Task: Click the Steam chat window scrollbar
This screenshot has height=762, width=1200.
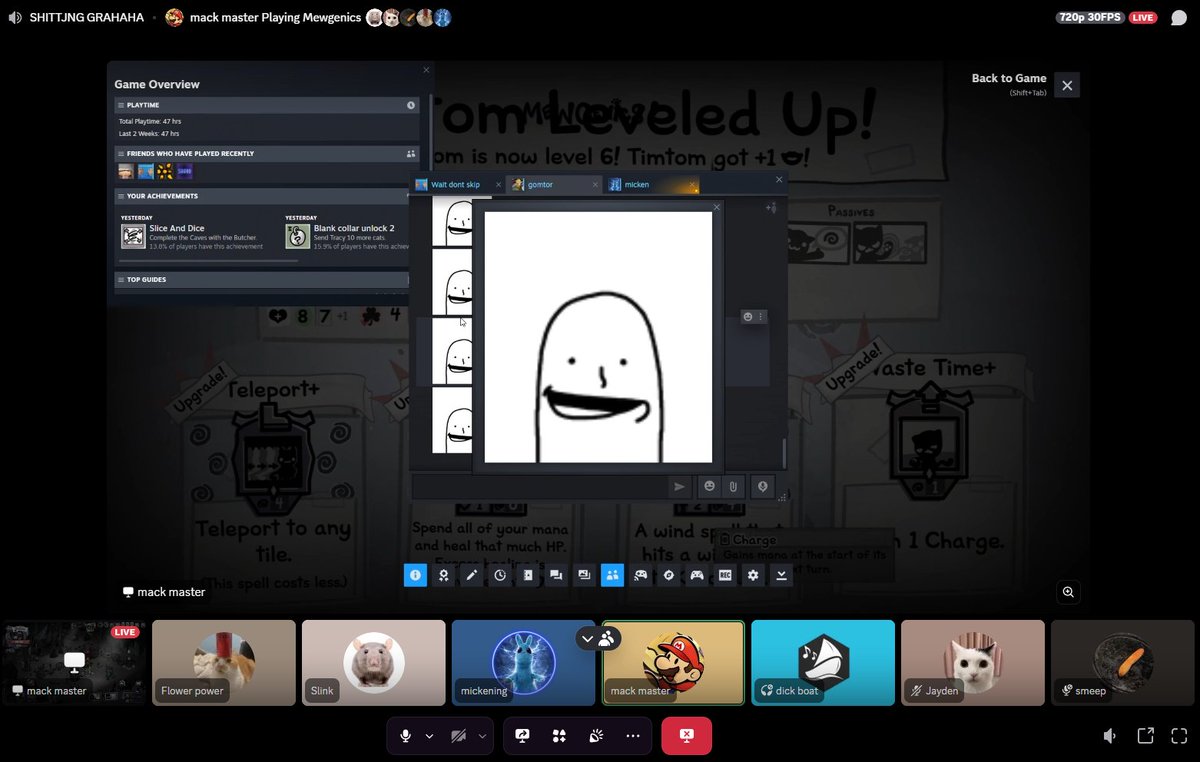Action: [x=784, y=452]
